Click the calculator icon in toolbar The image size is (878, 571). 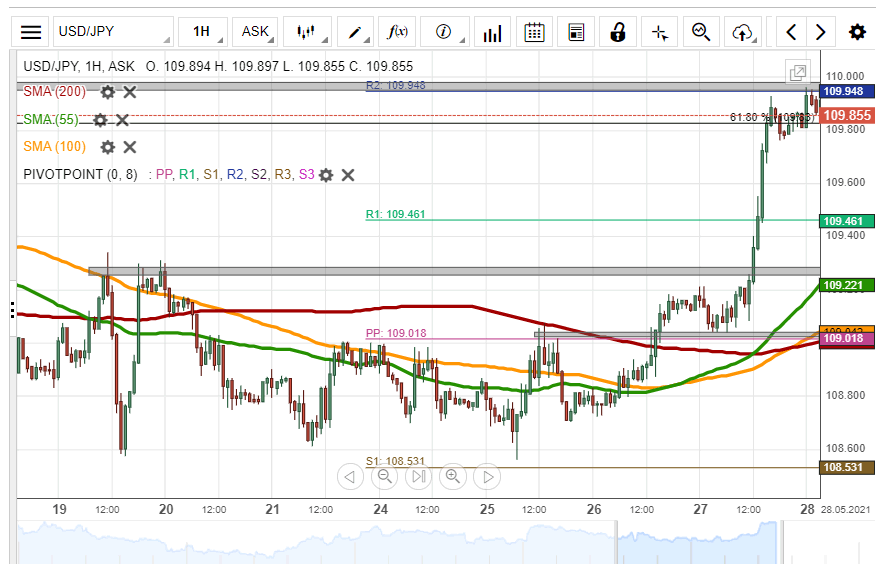coord(576,32)
